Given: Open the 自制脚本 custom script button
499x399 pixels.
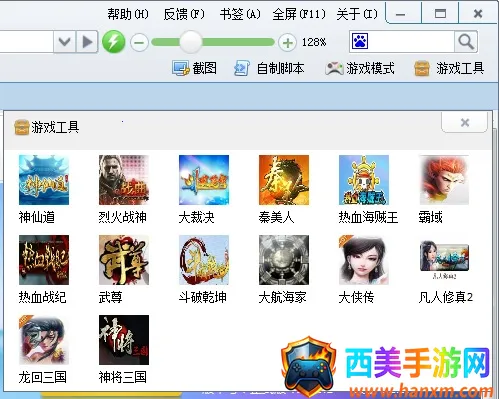Looking at the screenshot, I should click(269, 68).
